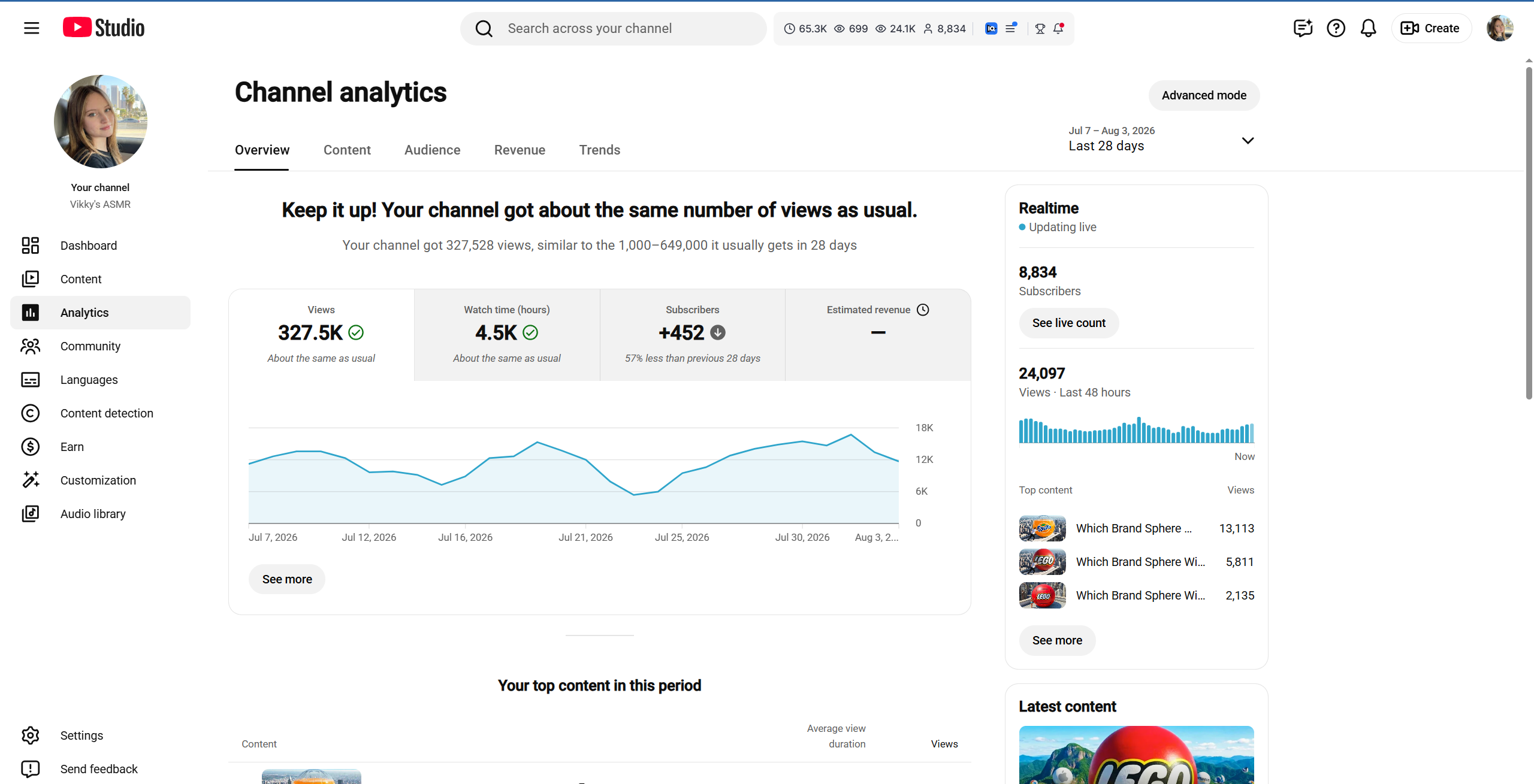The height and width of the screenshot is (784, 1534).
Task: Click the page vertical scrollbar
Action: pyautogui.click(x=1529, y=234)
